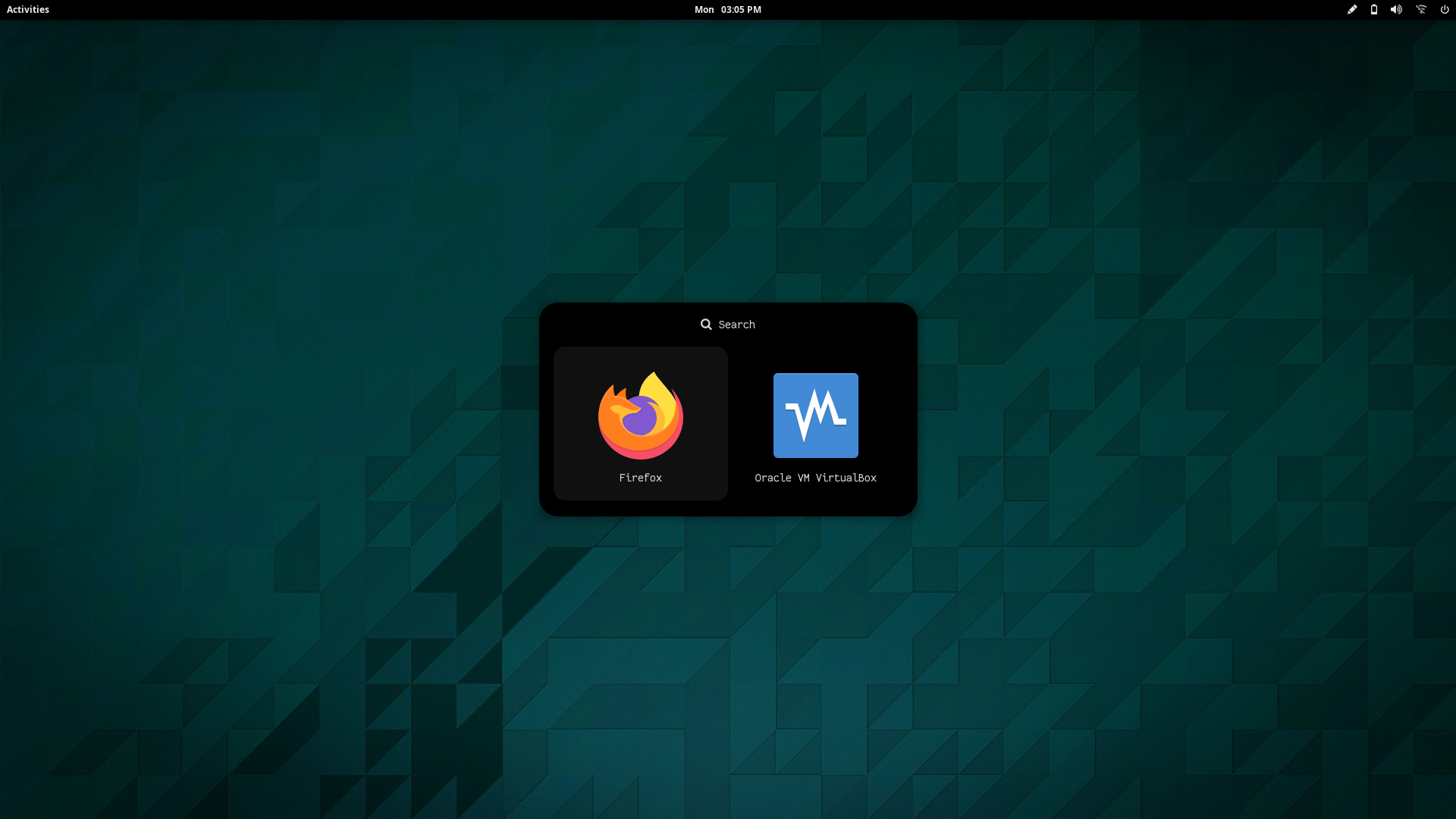Click the Search text field
Image resolution: width=1456 pixels, height=819 pixels.
pos(736,325)
